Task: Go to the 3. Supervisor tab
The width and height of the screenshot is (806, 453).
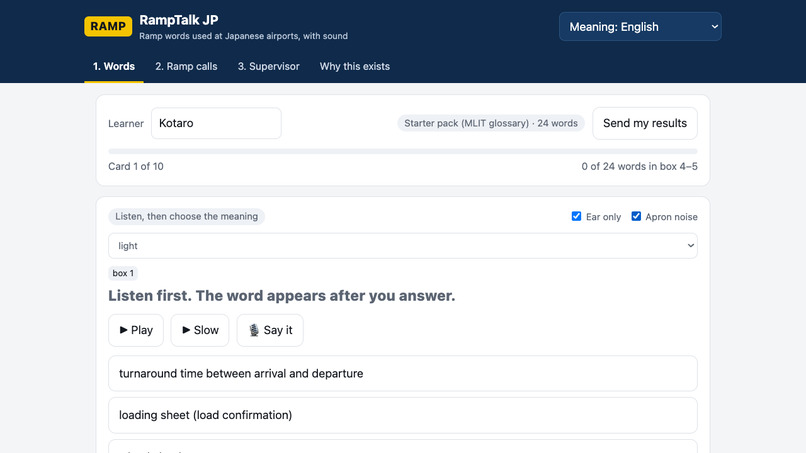Action: pyautogui.click(x=268, y=66)
